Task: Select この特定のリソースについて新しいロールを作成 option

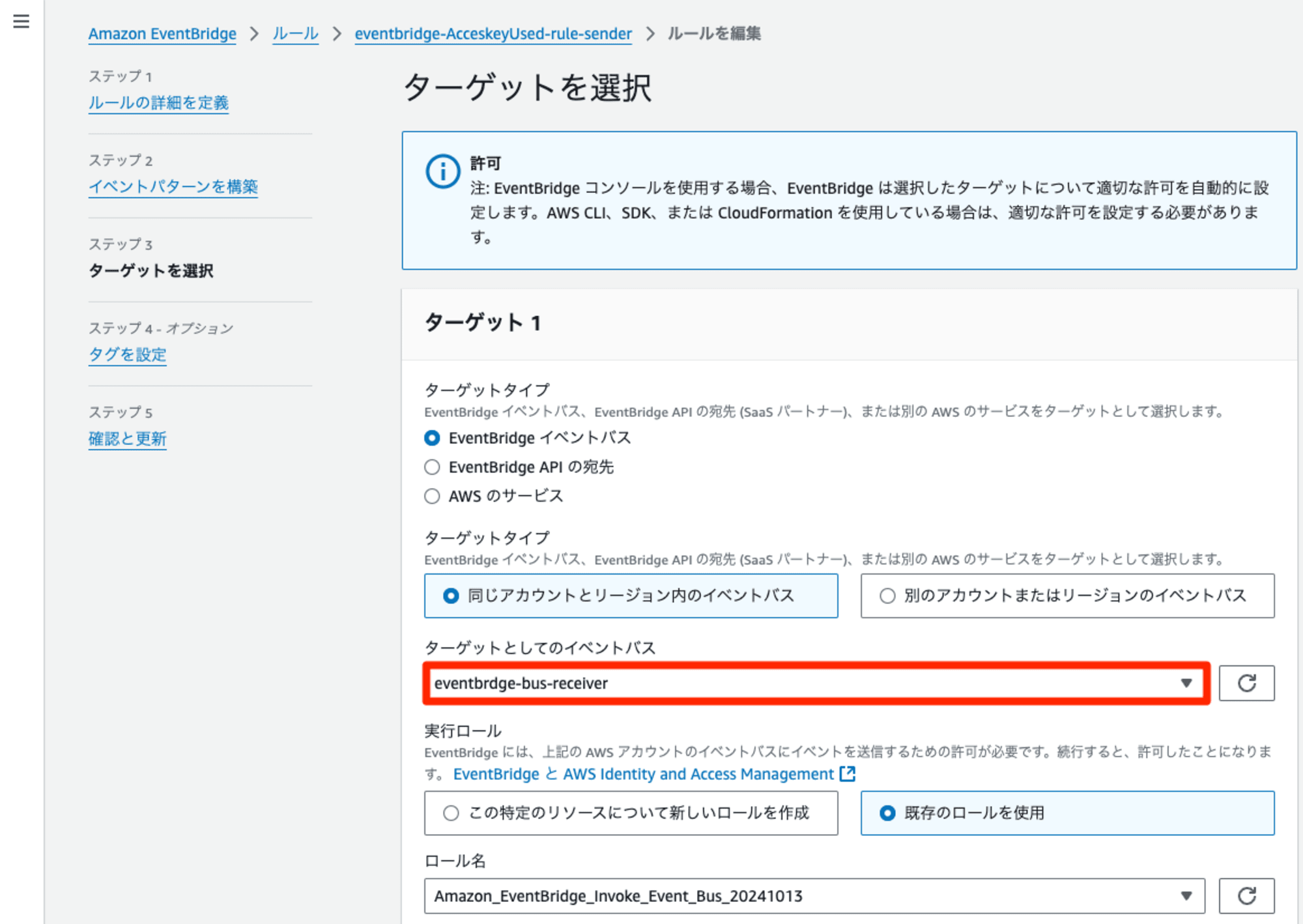Action: tap(631, 813)
